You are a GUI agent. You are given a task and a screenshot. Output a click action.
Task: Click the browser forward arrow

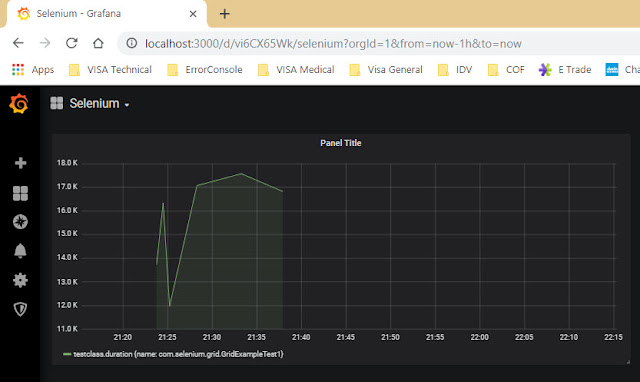coord(45,43)
